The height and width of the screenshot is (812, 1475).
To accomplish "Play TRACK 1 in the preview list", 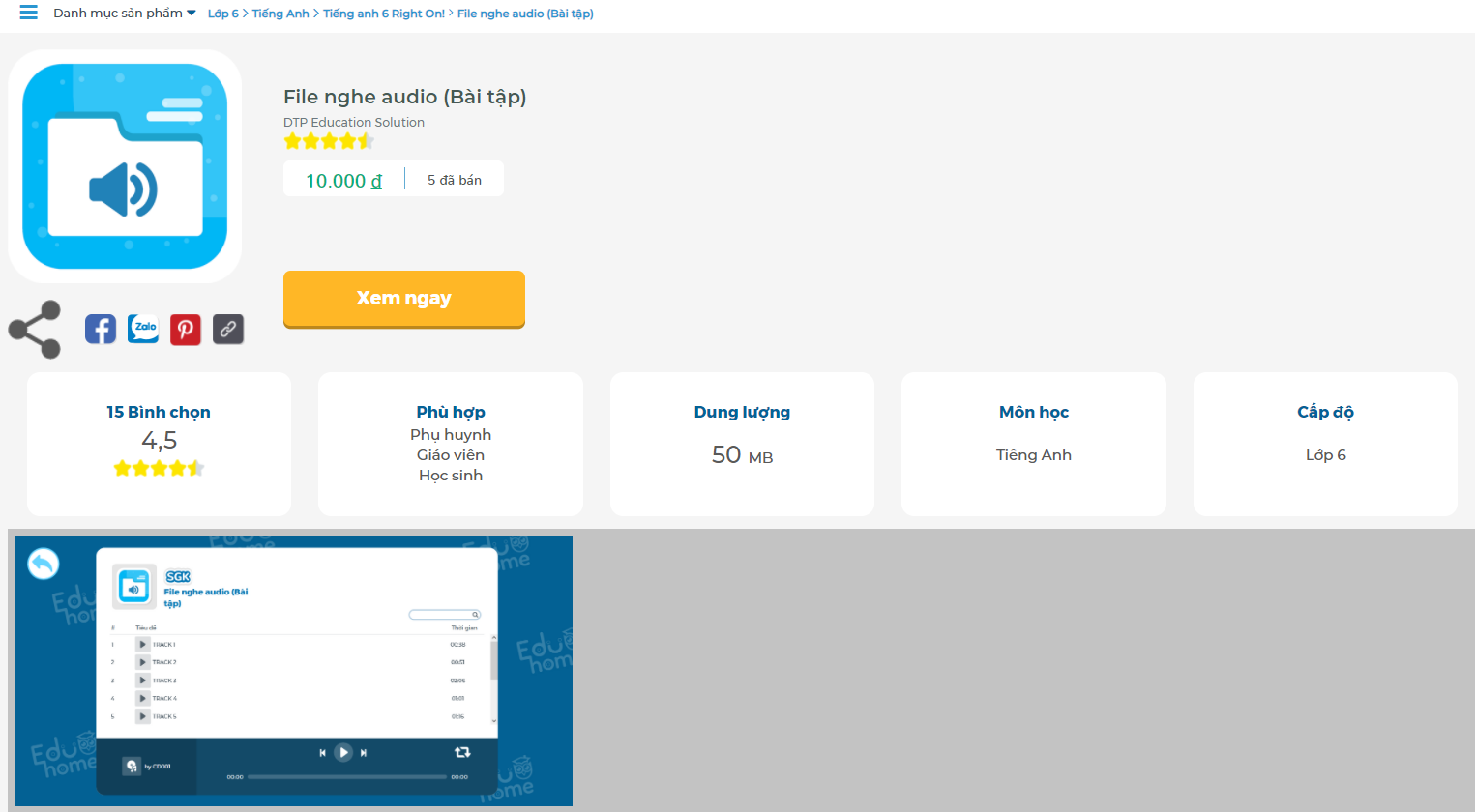I will 142,645.
